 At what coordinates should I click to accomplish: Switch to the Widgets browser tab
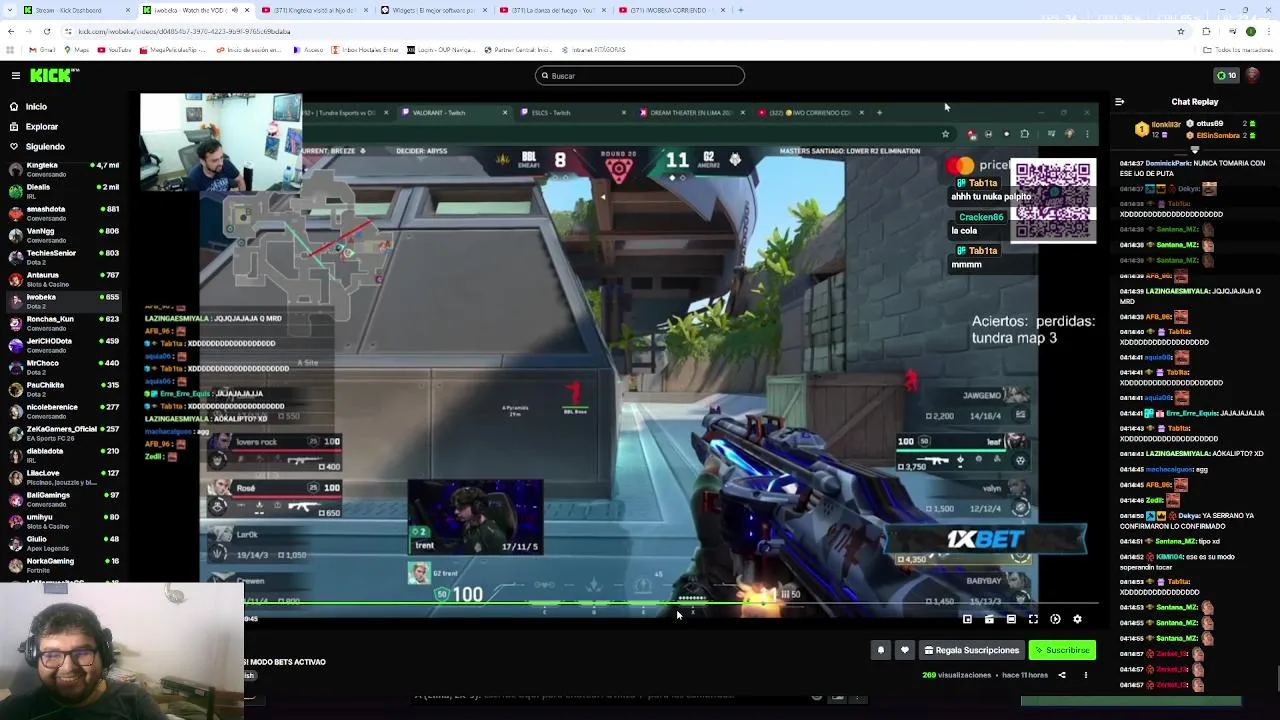[x=434, y=10]
